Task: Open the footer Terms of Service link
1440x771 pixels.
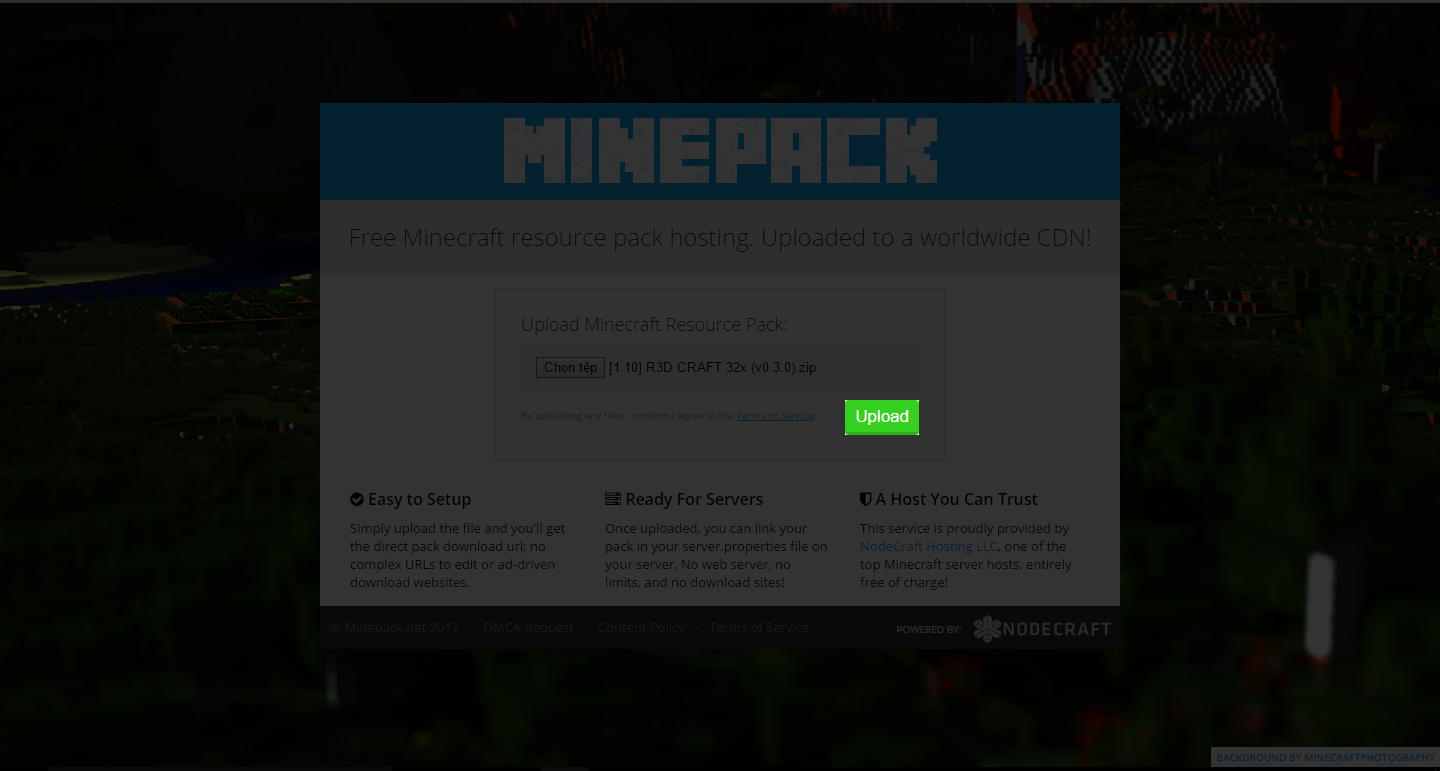Action: [759, 627]
